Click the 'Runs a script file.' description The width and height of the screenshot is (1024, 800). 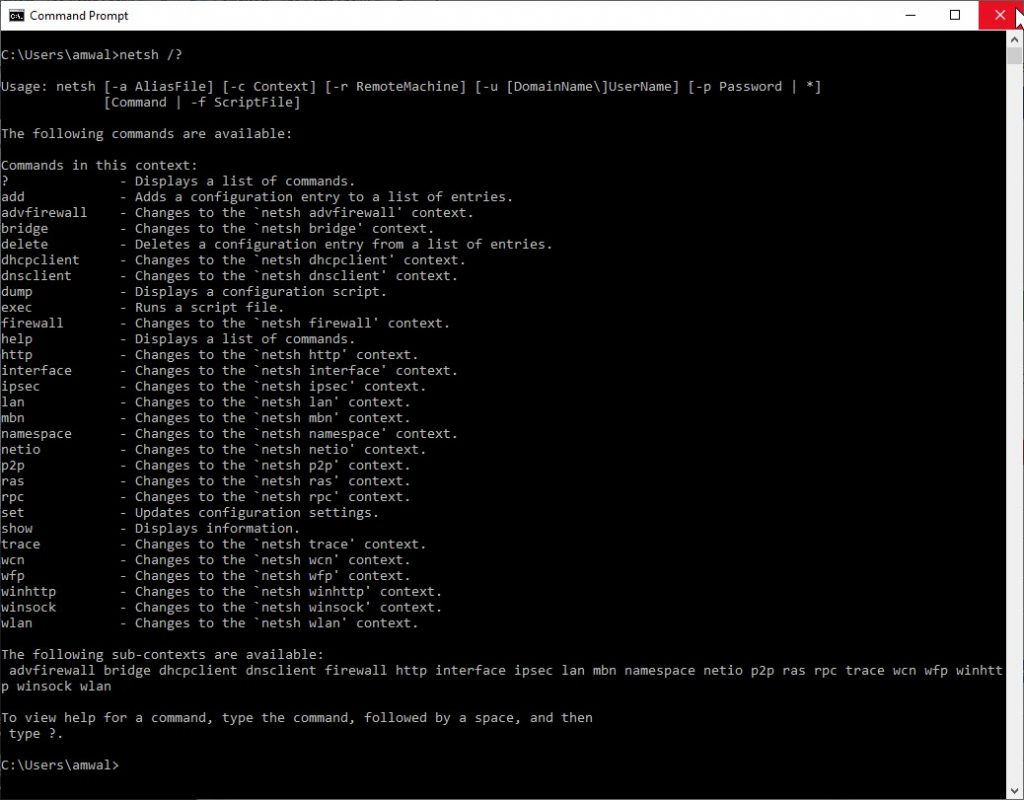coord(209,308)
